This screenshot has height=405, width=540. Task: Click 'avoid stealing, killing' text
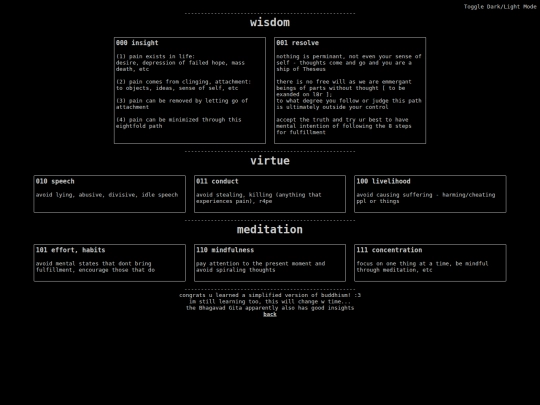(x=259, y=198)
